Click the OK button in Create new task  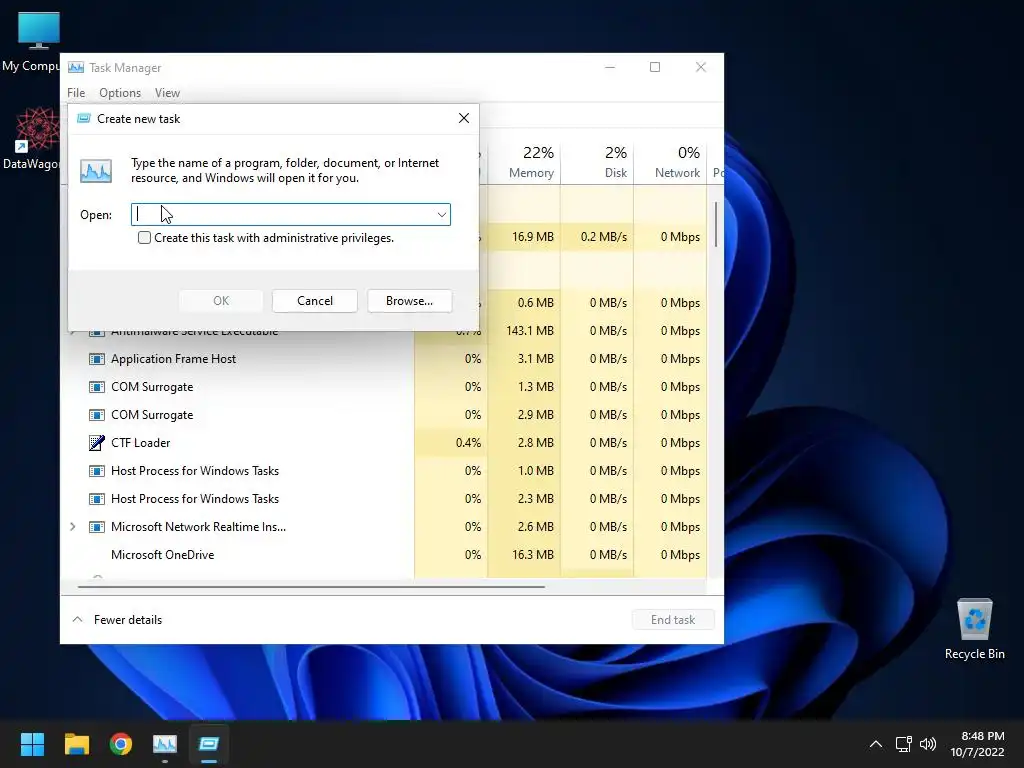[x=221, y=301]
